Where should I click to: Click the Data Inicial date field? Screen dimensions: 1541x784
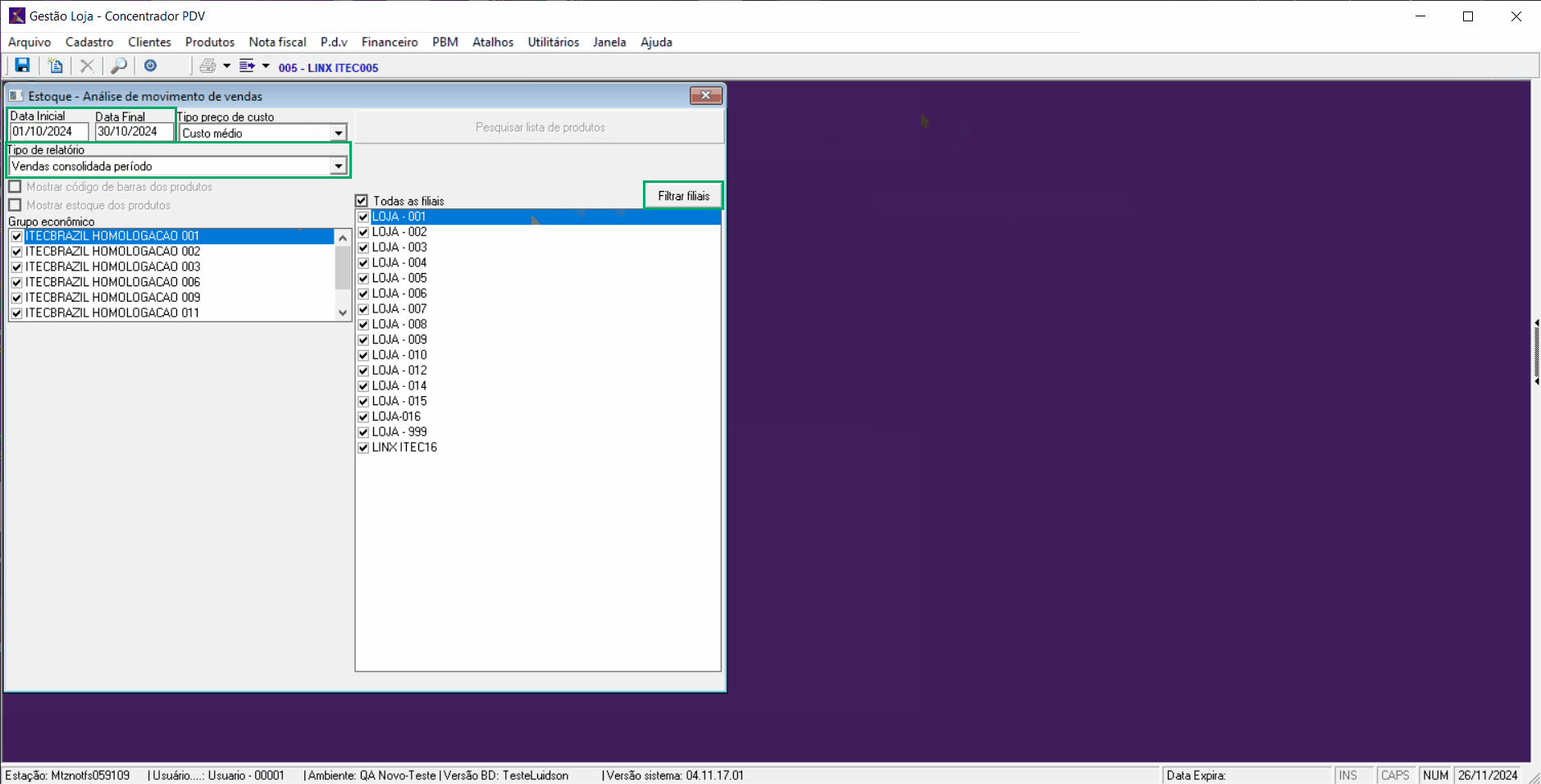click(48, 131)
